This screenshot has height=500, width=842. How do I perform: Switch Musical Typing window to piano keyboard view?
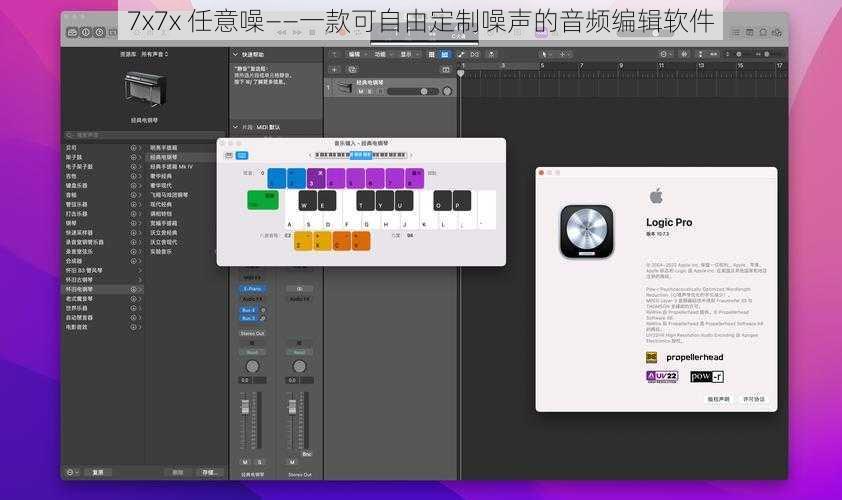tap(228, 155)
